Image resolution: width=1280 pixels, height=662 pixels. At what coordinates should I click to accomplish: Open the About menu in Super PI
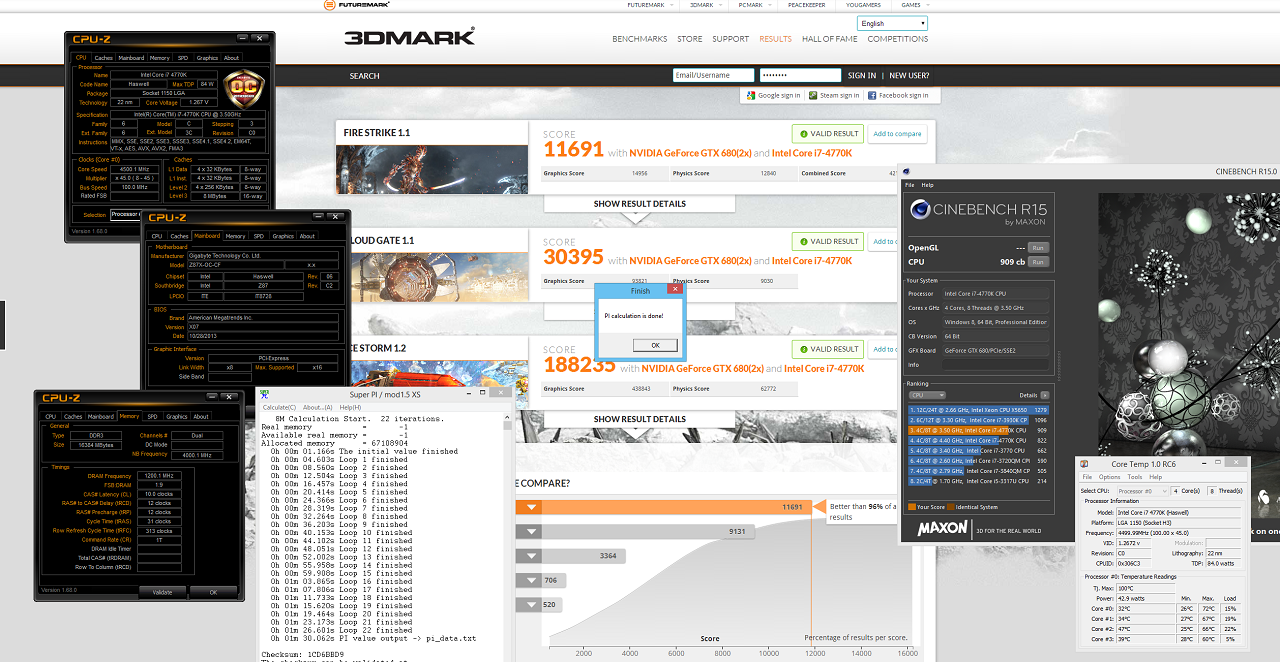(x=318, y=407)
